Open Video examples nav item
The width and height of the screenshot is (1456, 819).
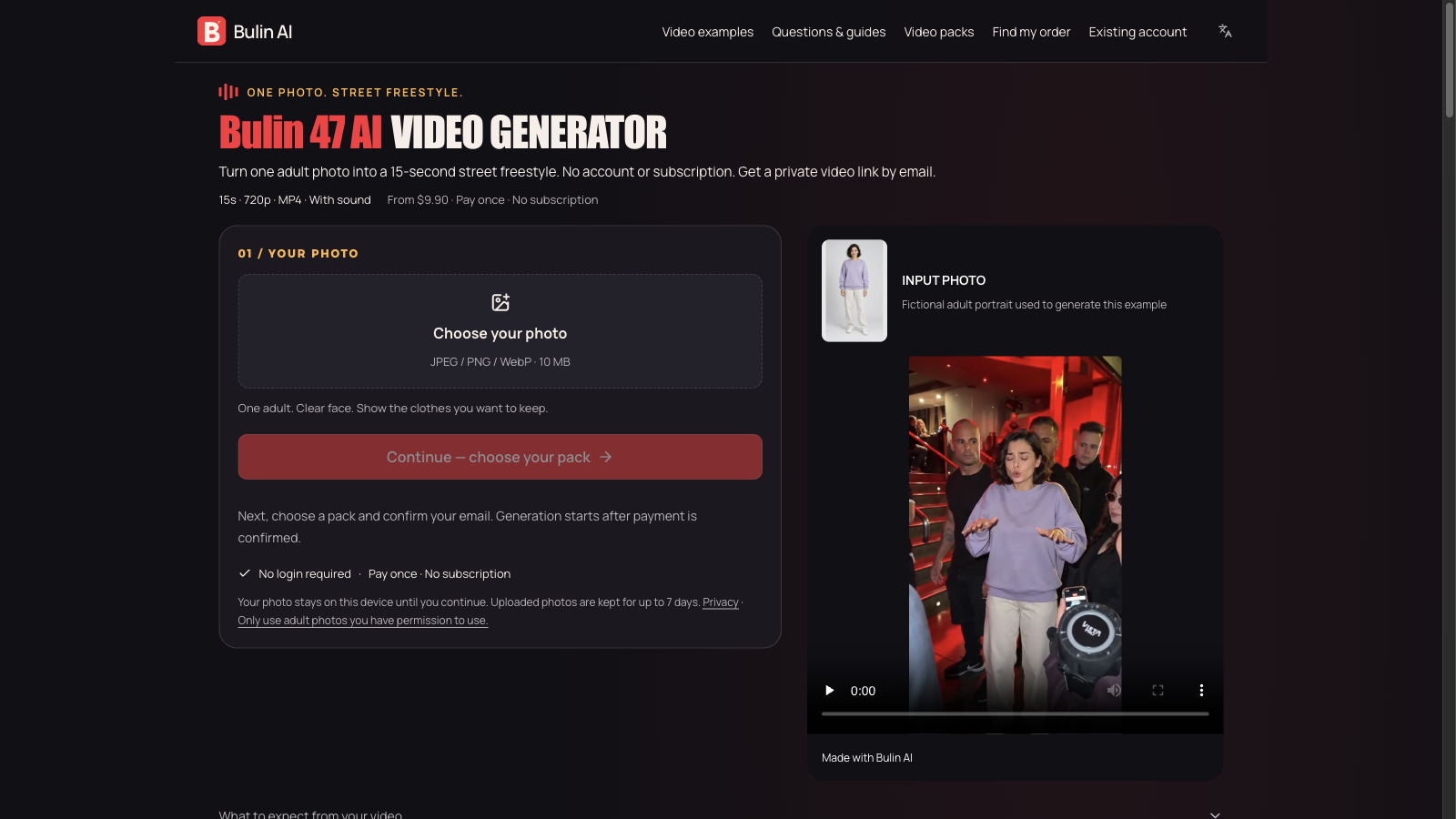(707, 32)
